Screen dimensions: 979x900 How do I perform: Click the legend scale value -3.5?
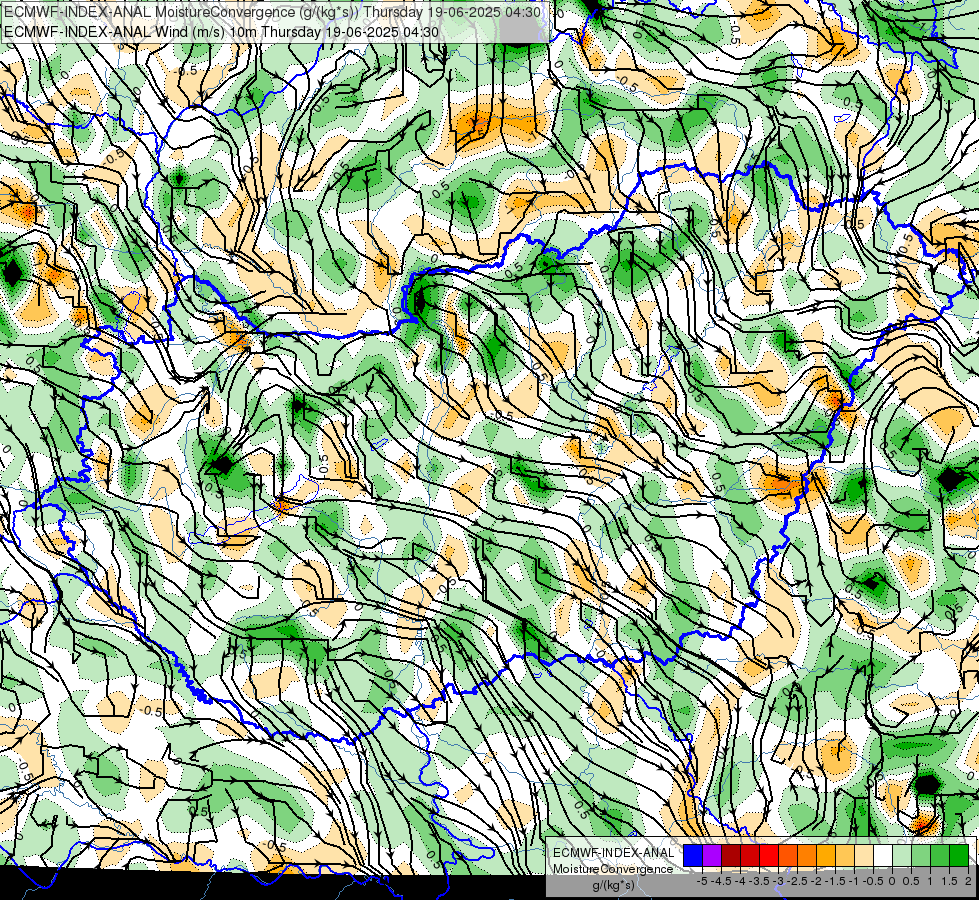click(x=759, y=881)
